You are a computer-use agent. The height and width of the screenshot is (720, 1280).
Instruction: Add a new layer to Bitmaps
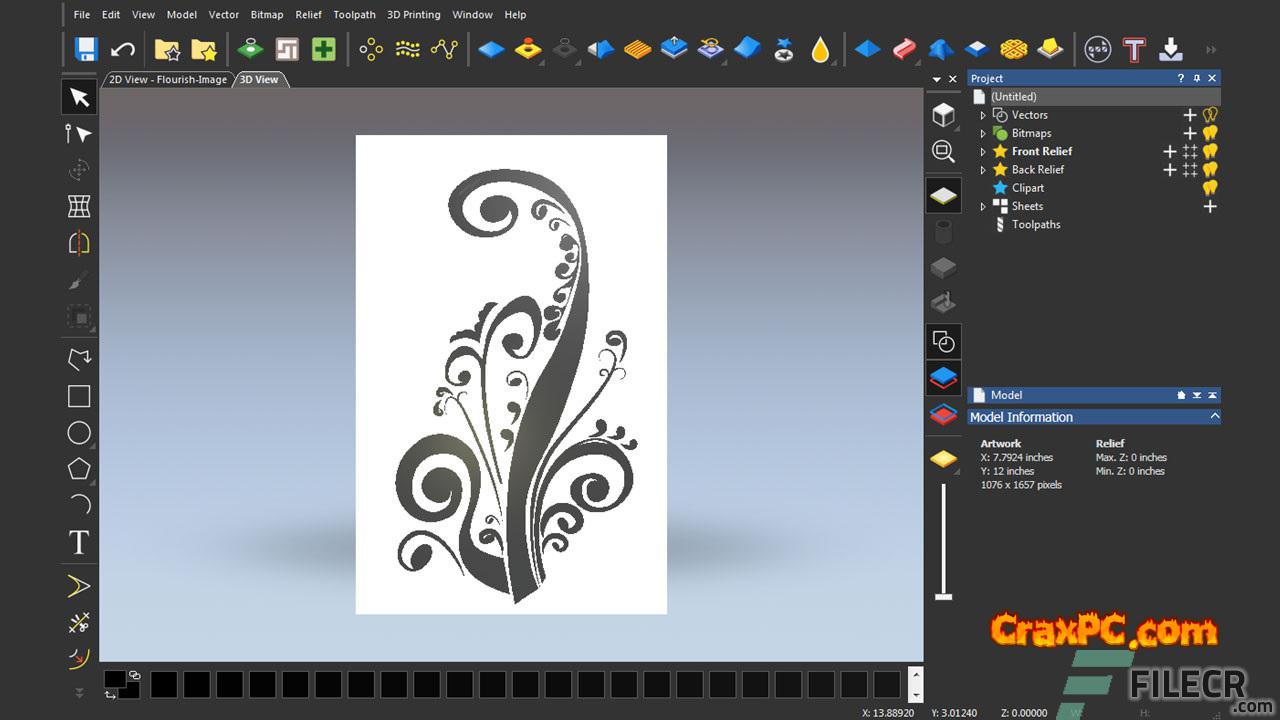(x=1190, y=133)
